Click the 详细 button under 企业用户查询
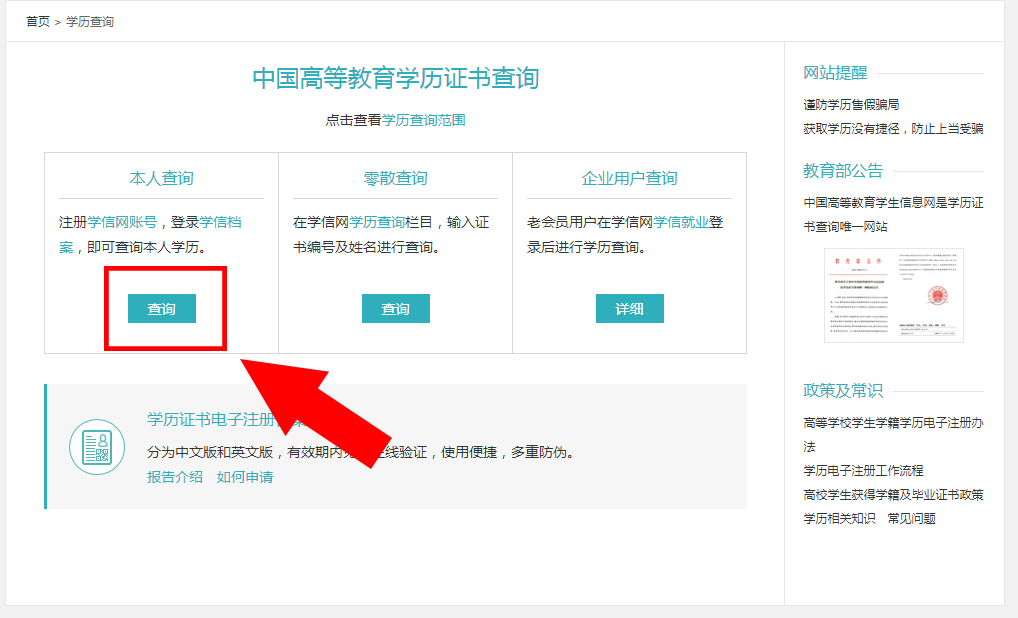The height and width of the screenshot is (618, 1018). pyautogui.click(x=629, y=308)
